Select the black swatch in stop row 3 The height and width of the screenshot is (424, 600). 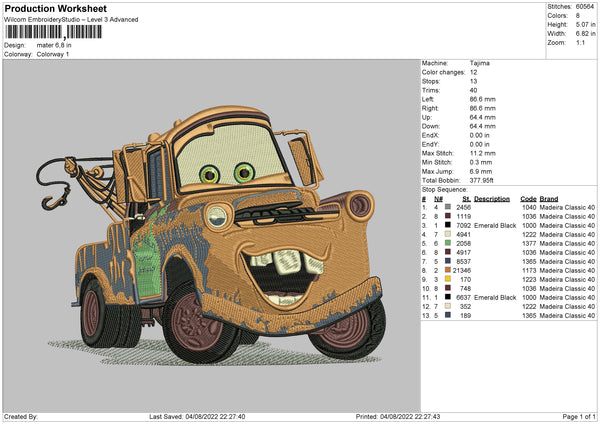coord(447,225)
